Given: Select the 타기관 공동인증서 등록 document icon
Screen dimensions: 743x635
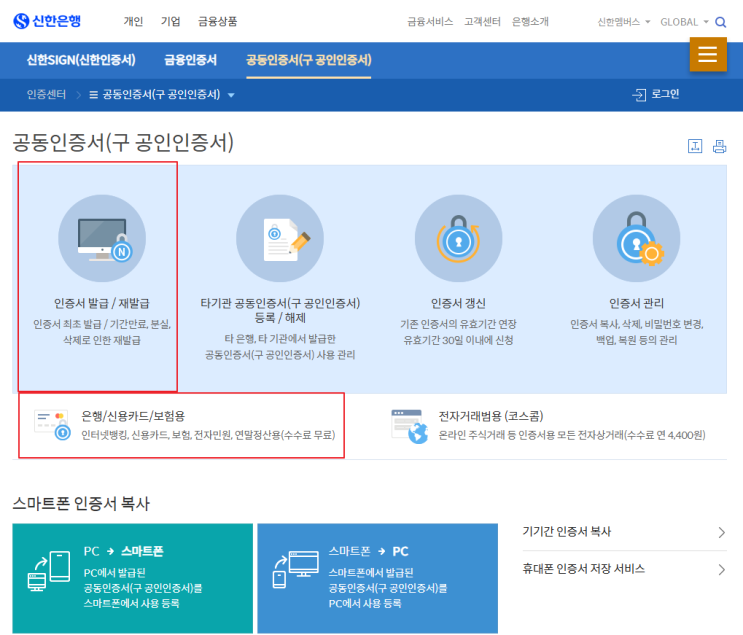Looking at the screenshot, I should 280,238.
